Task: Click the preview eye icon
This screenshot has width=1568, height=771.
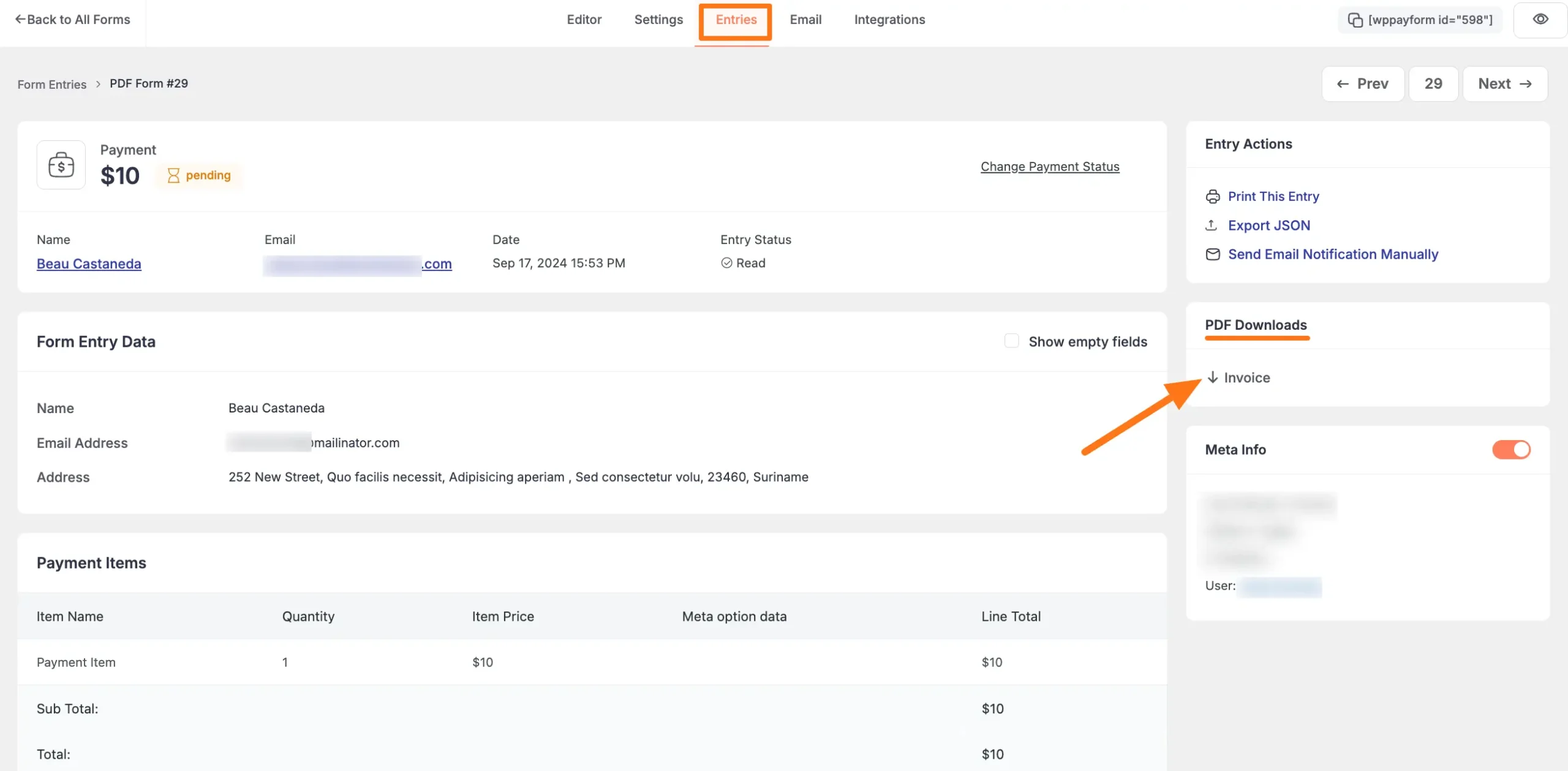Action: click(x=1540, y=20)
